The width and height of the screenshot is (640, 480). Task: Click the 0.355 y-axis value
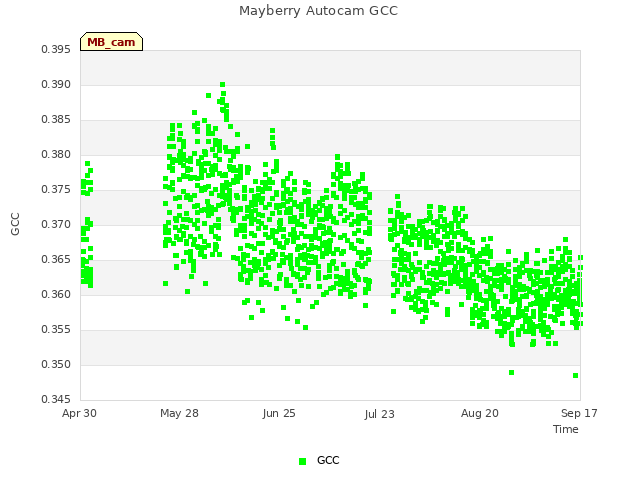coord(56,329)
